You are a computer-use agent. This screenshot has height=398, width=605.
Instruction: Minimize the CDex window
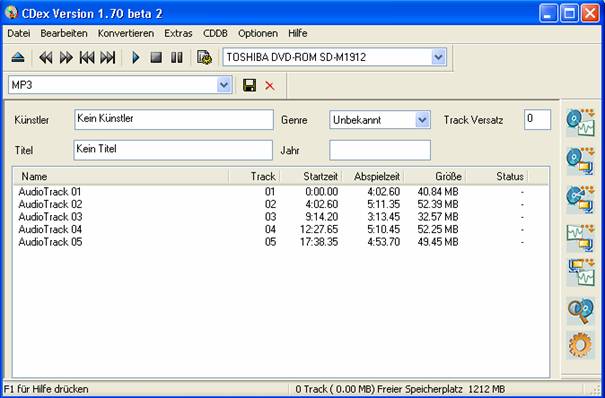click(x=548, y=13)
